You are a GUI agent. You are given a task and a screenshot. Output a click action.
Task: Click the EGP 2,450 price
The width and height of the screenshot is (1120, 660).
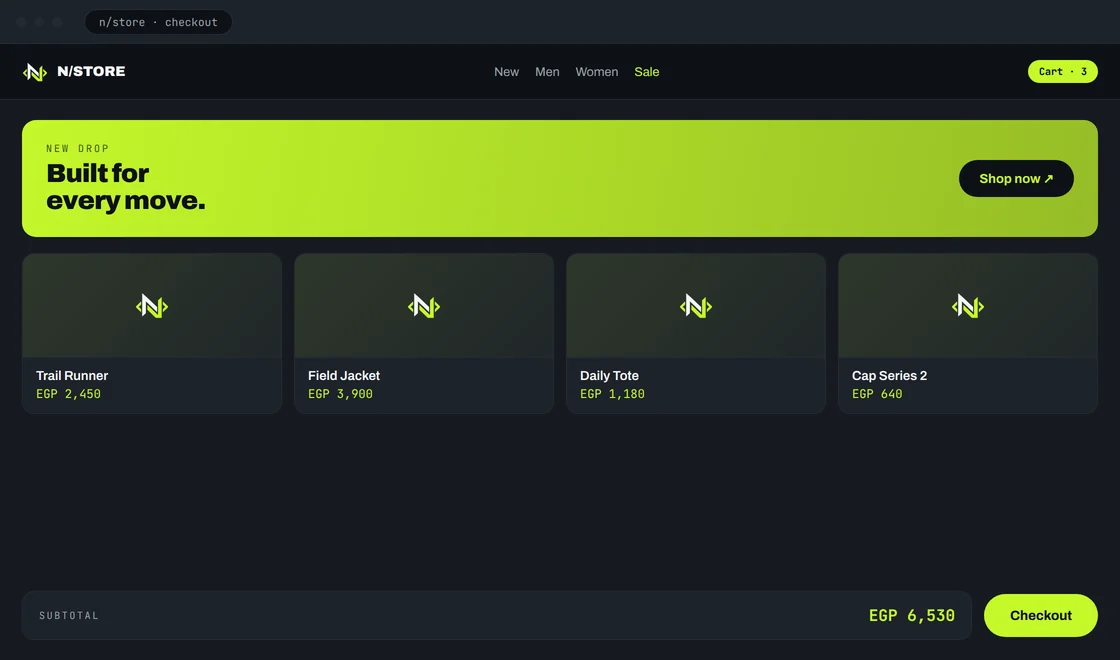click(x=69, y=394)
